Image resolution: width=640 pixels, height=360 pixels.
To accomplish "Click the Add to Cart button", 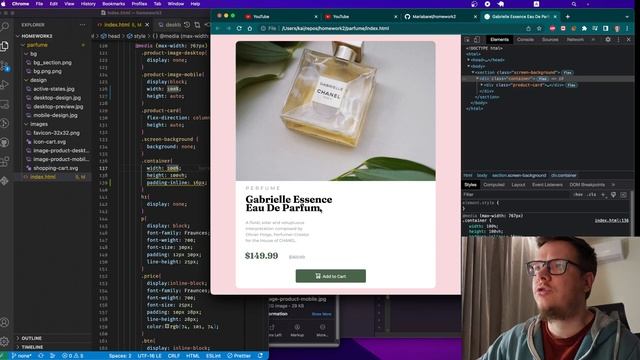I will 331,276.
